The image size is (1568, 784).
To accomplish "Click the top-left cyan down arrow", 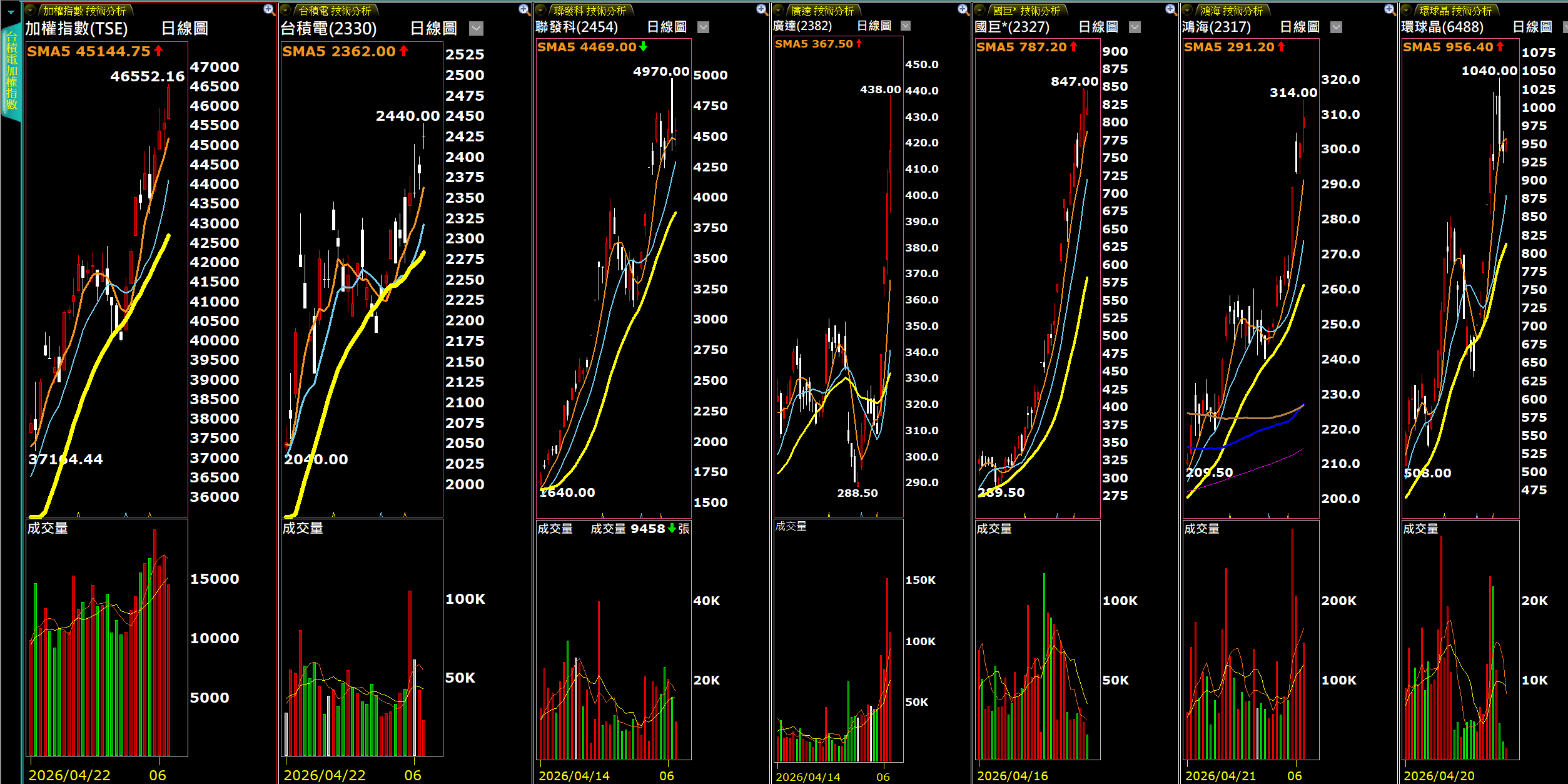I will [11, 12].
